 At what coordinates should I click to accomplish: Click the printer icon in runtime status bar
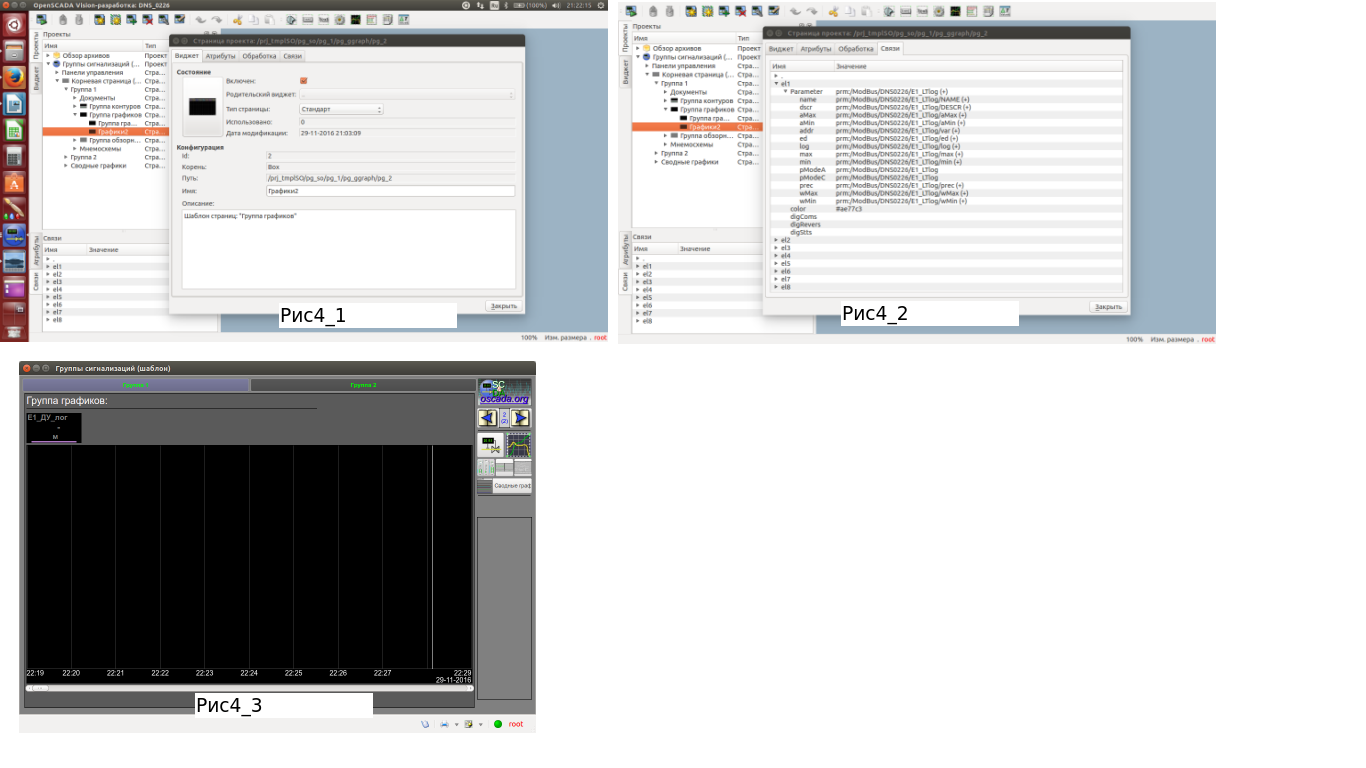443,724
